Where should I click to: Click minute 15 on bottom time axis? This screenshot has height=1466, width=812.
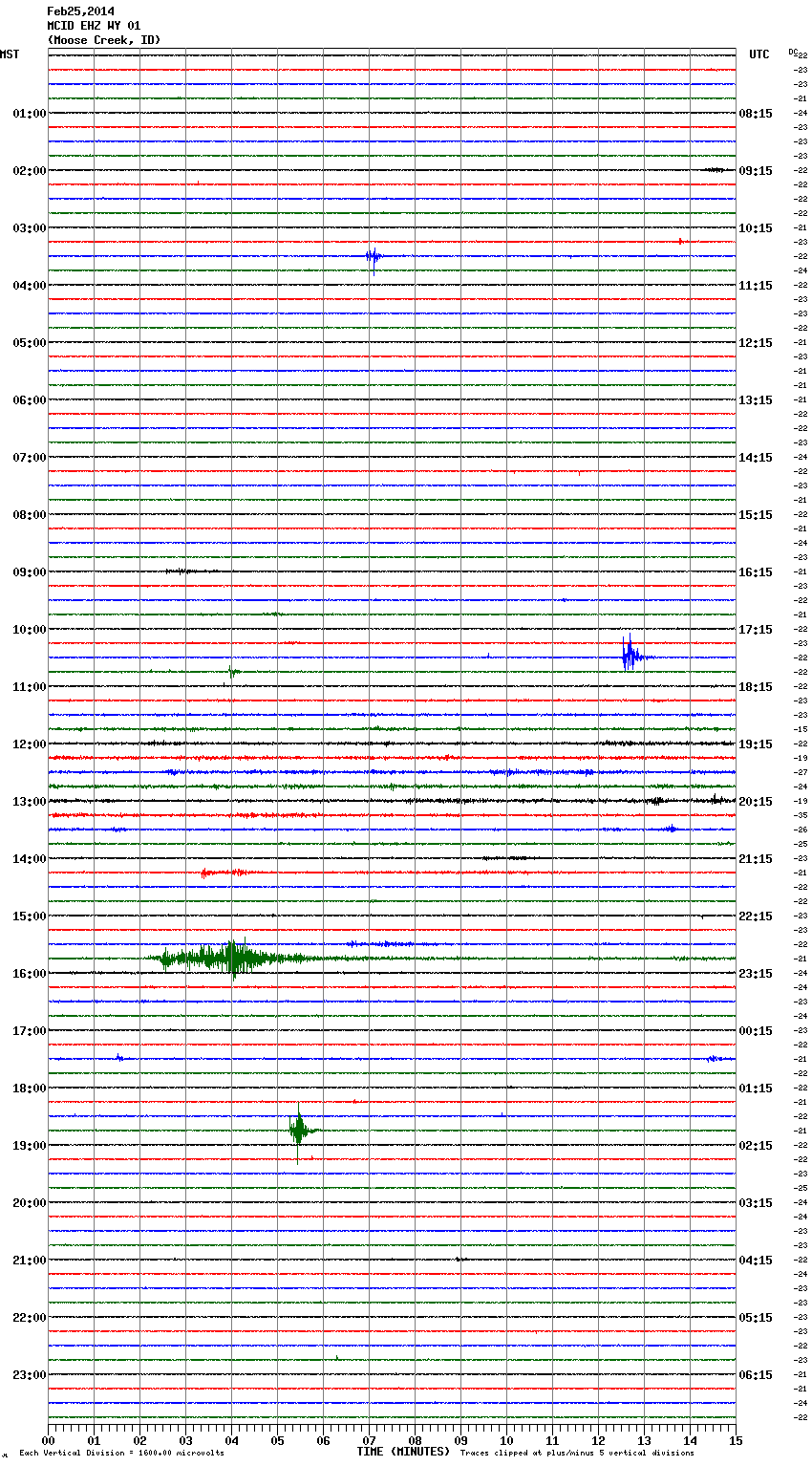coord(736,1440)
